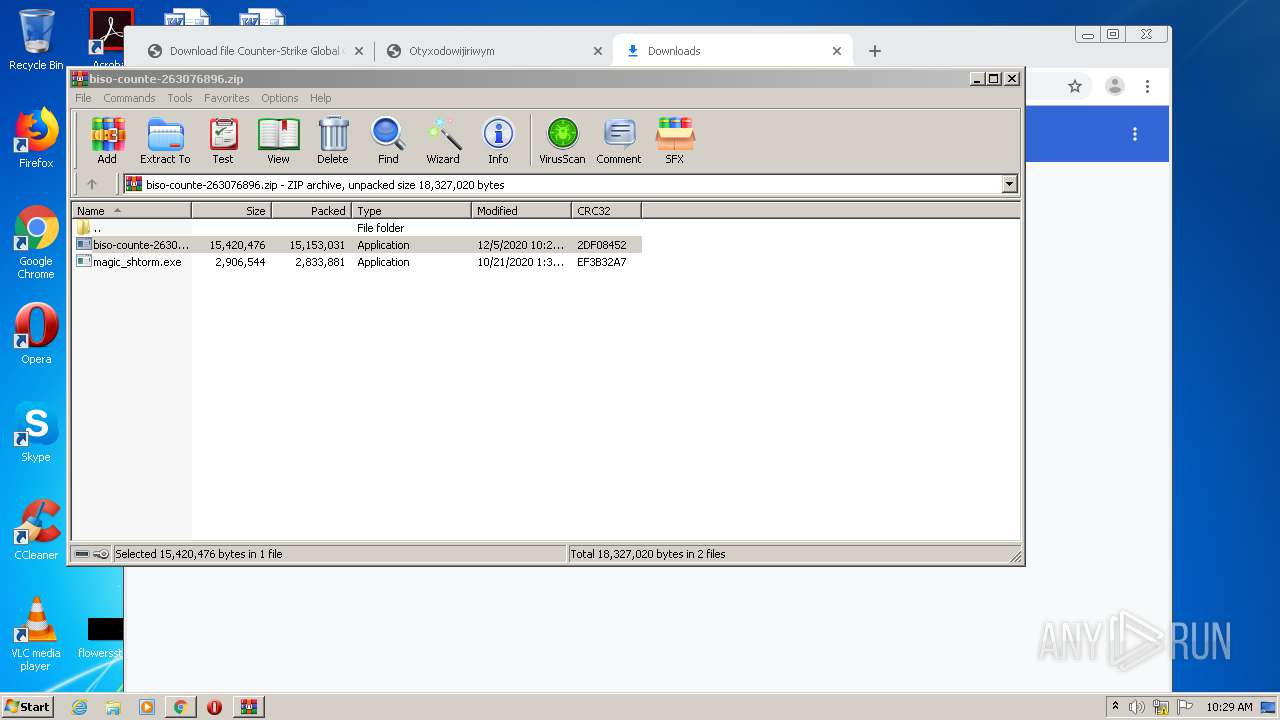This screenshot has width=1280, height=720.
Task: Sort the list by the CRC32 column header
Action: pyautogui.click(x=606, y=210)
